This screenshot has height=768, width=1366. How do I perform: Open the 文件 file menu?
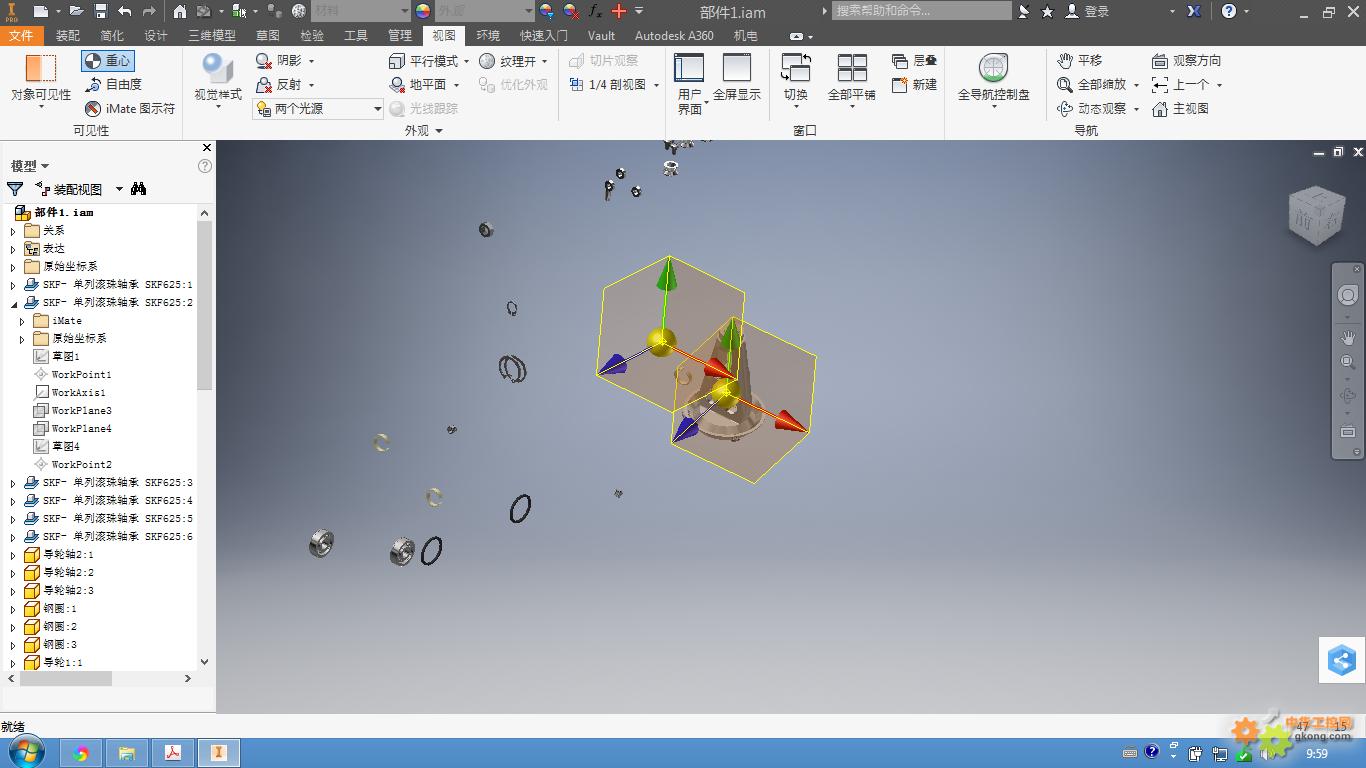point(21,35)
